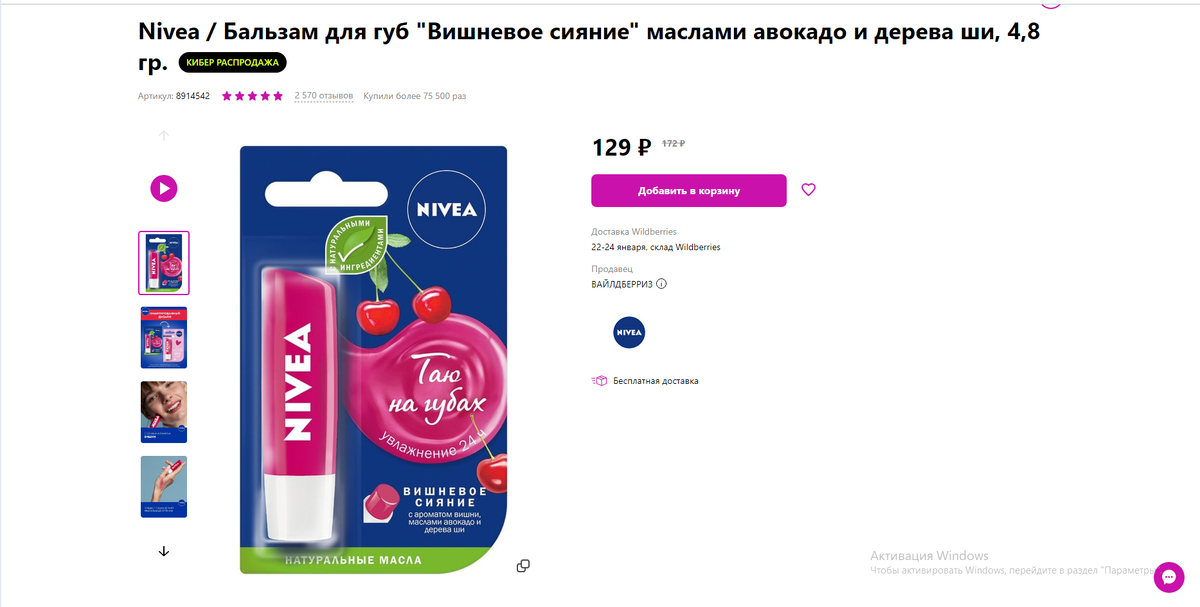Click the main product image
This screenshot has height=607, width=1200.
373,360
